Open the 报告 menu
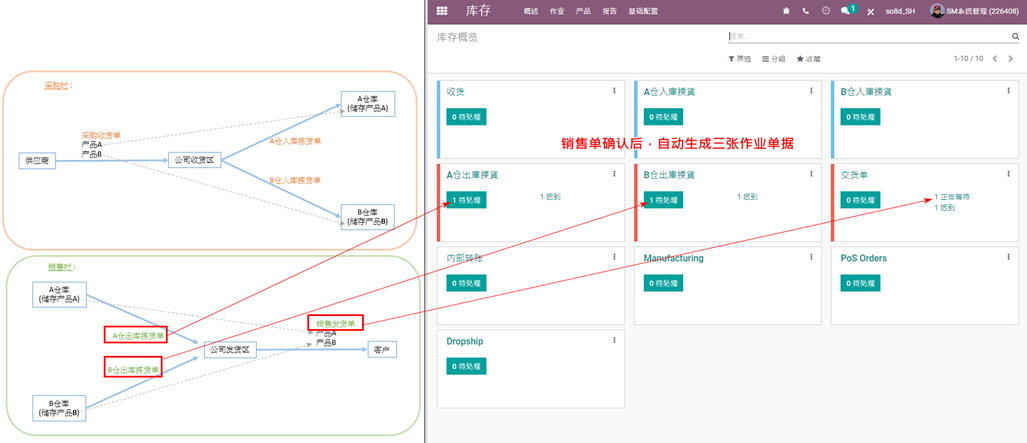The width and height of the screenshot is (1027, 443). 609,11
